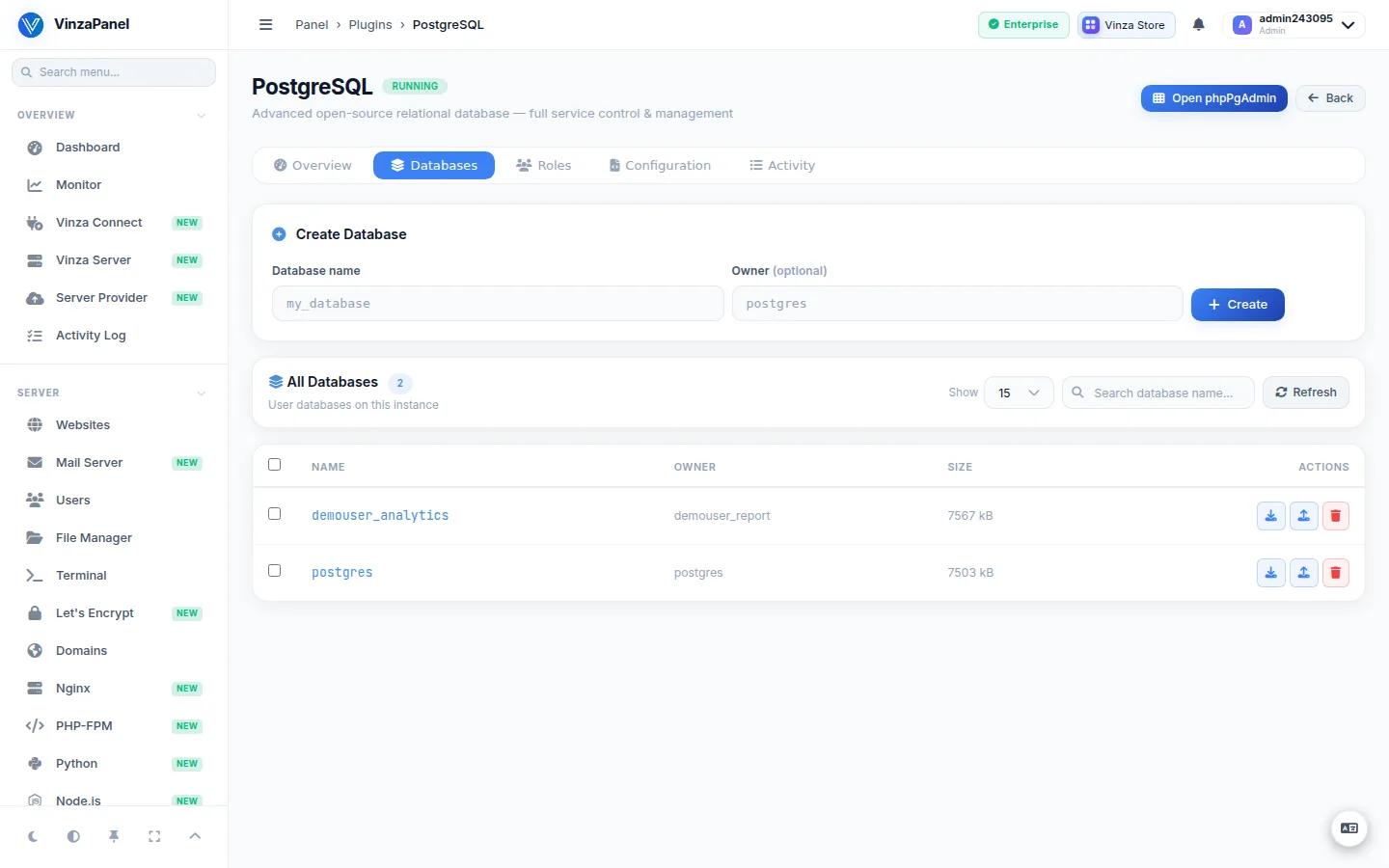Check the postgres row checkbox

tap(274, 571)
